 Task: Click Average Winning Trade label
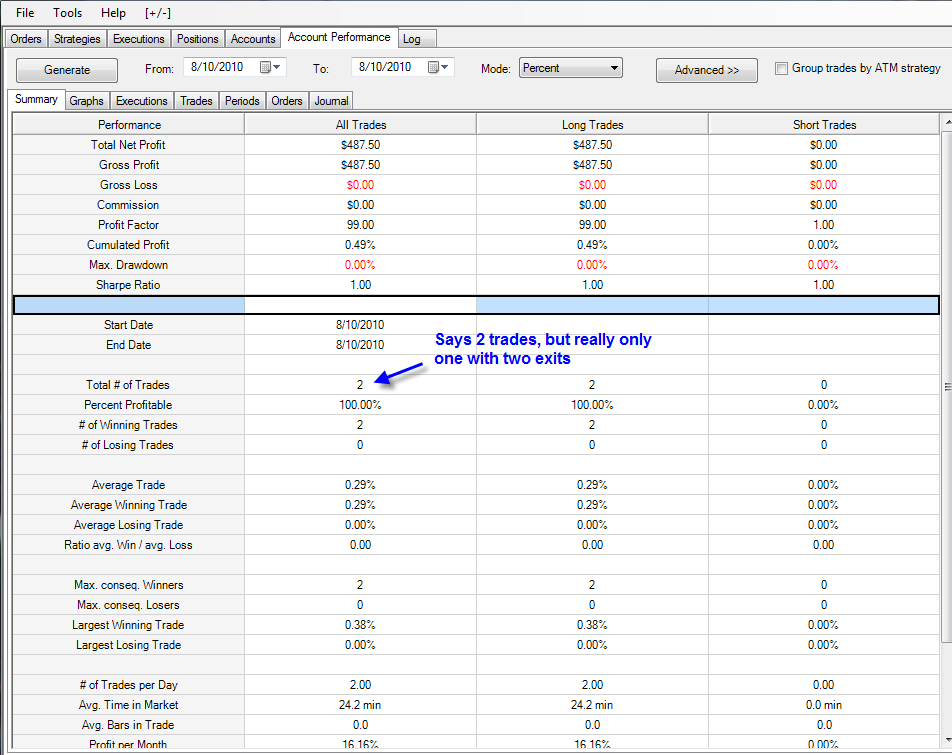(x=129, y=505)
